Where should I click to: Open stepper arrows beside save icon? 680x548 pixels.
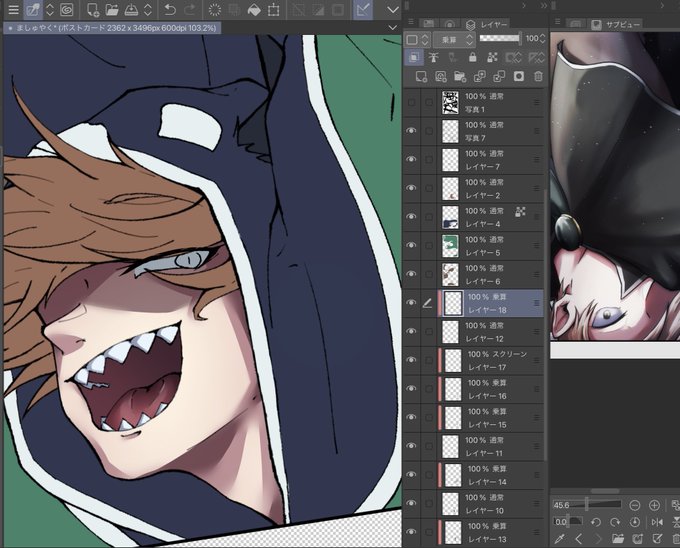coord(148,10)
